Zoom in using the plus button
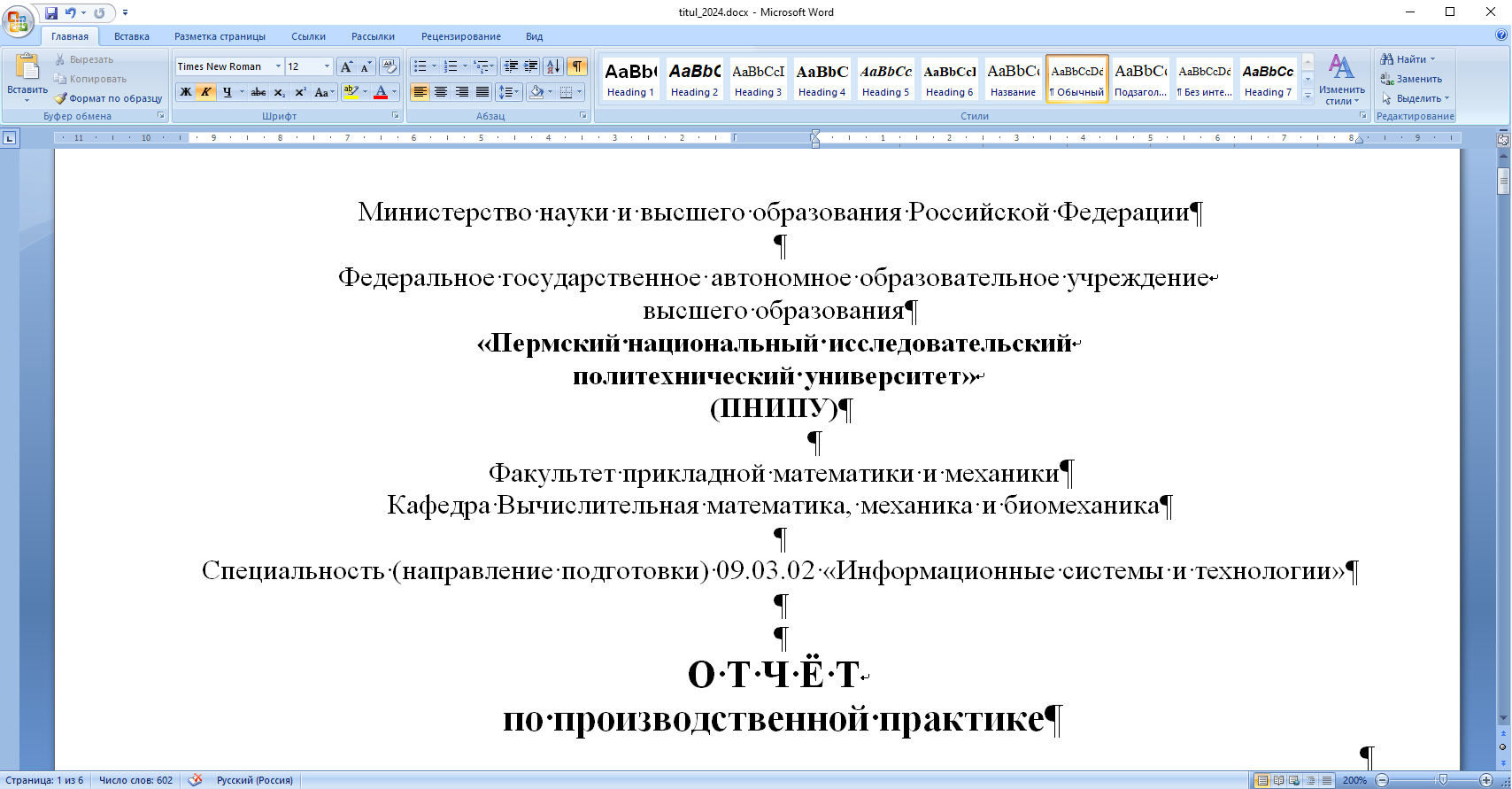 coord(1485,780)
